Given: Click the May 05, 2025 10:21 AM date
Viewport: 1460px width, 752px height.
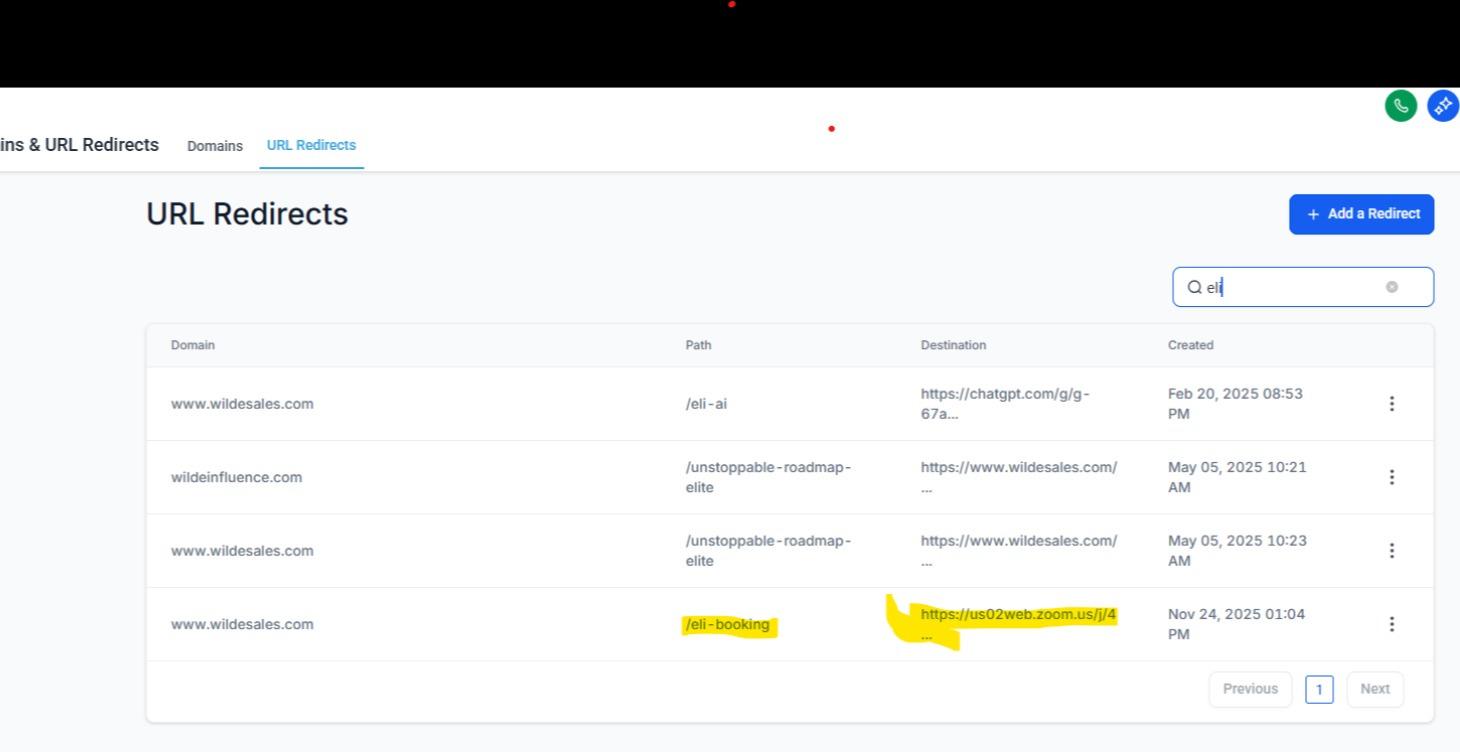Looking at the screenshot, I should 1237,477.
